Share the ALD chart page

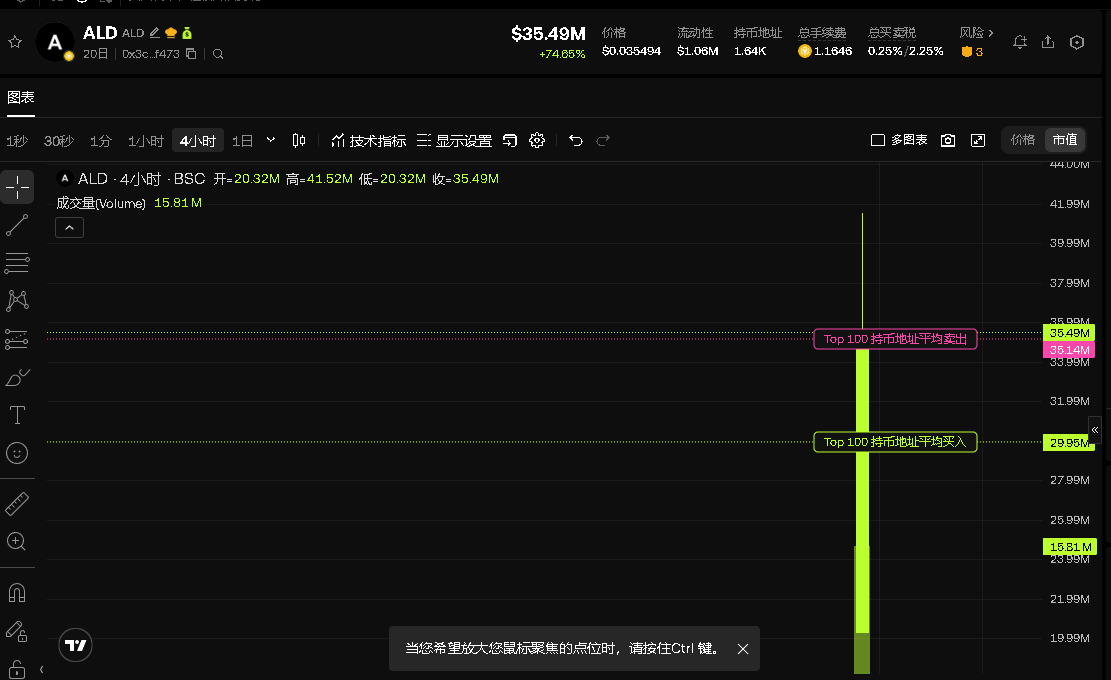[x=1048, y=42]
